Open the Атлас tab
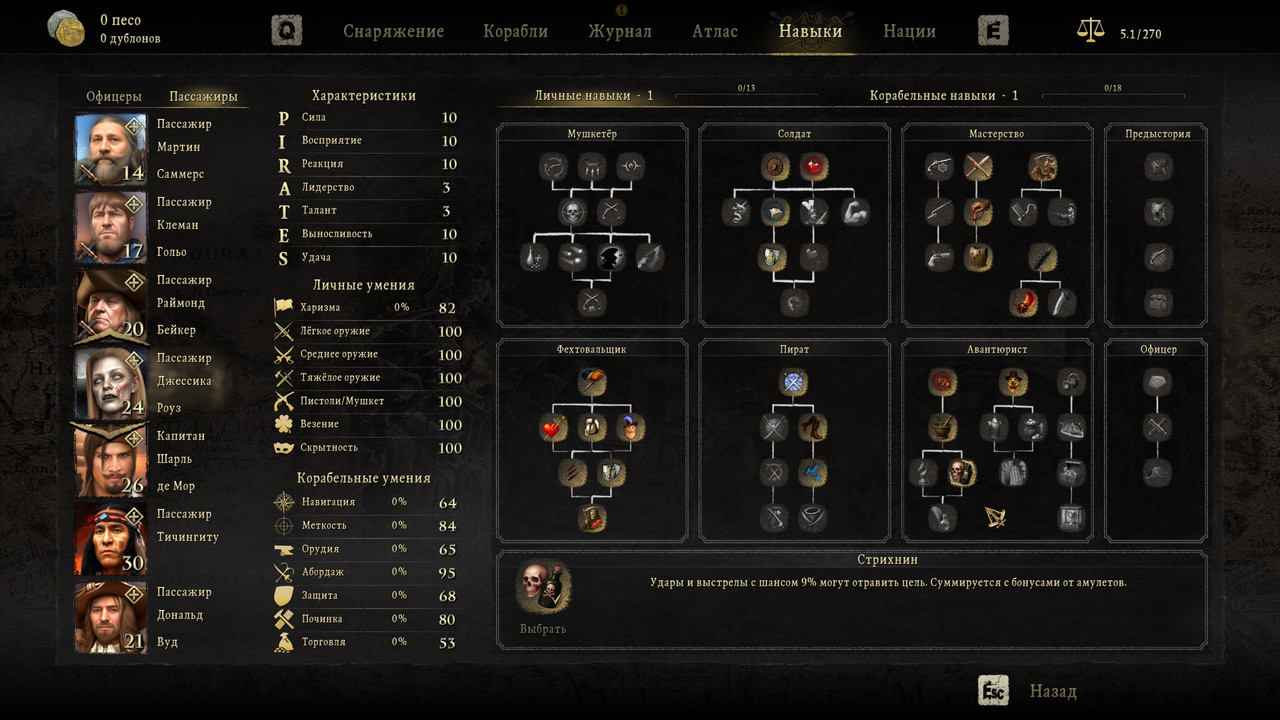The image size is (1280, 720). (x=715, y=31)
